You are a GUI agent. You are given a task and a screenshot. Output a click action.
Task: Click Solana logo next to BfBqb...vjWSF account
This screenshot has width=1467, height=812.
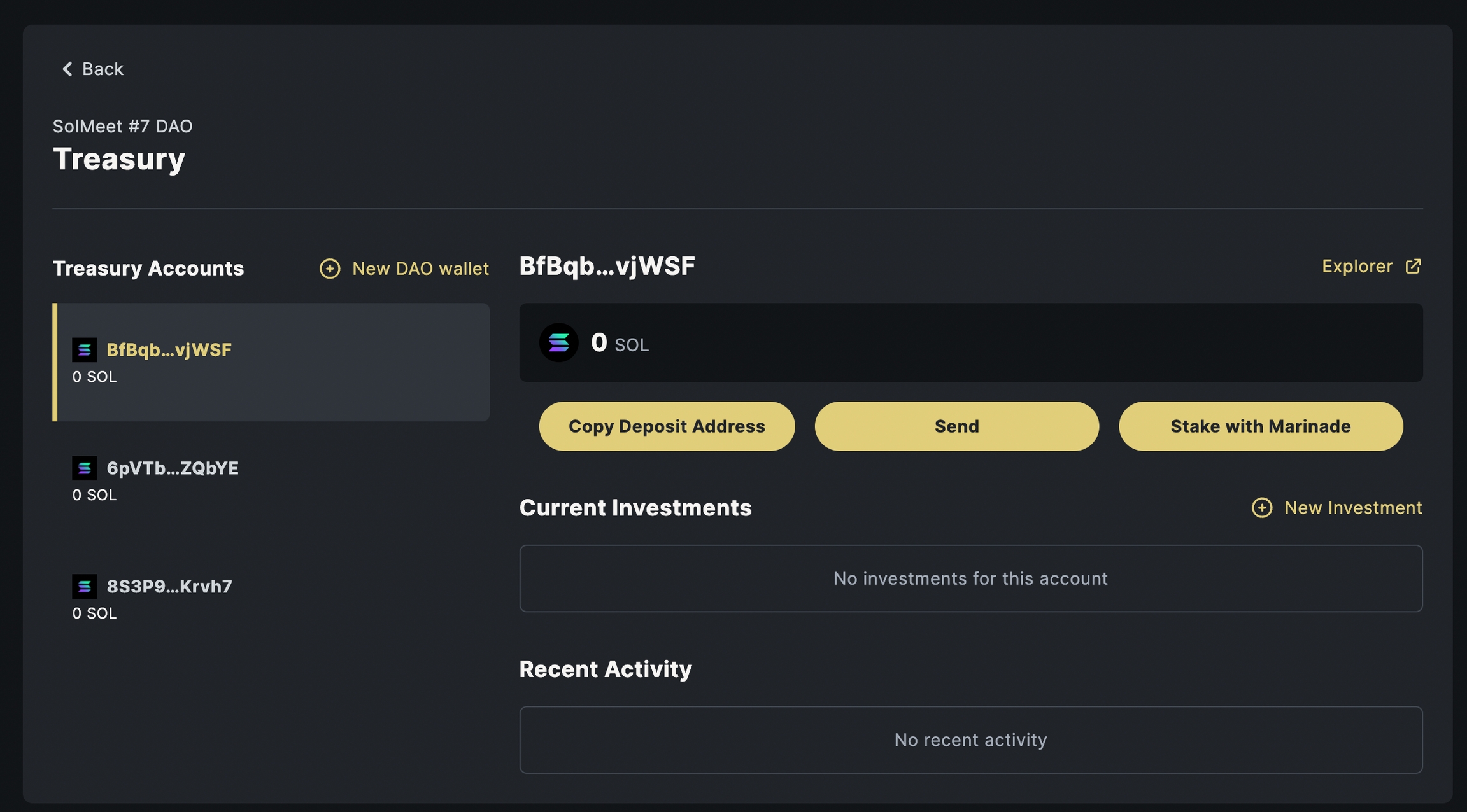(85, 350)
